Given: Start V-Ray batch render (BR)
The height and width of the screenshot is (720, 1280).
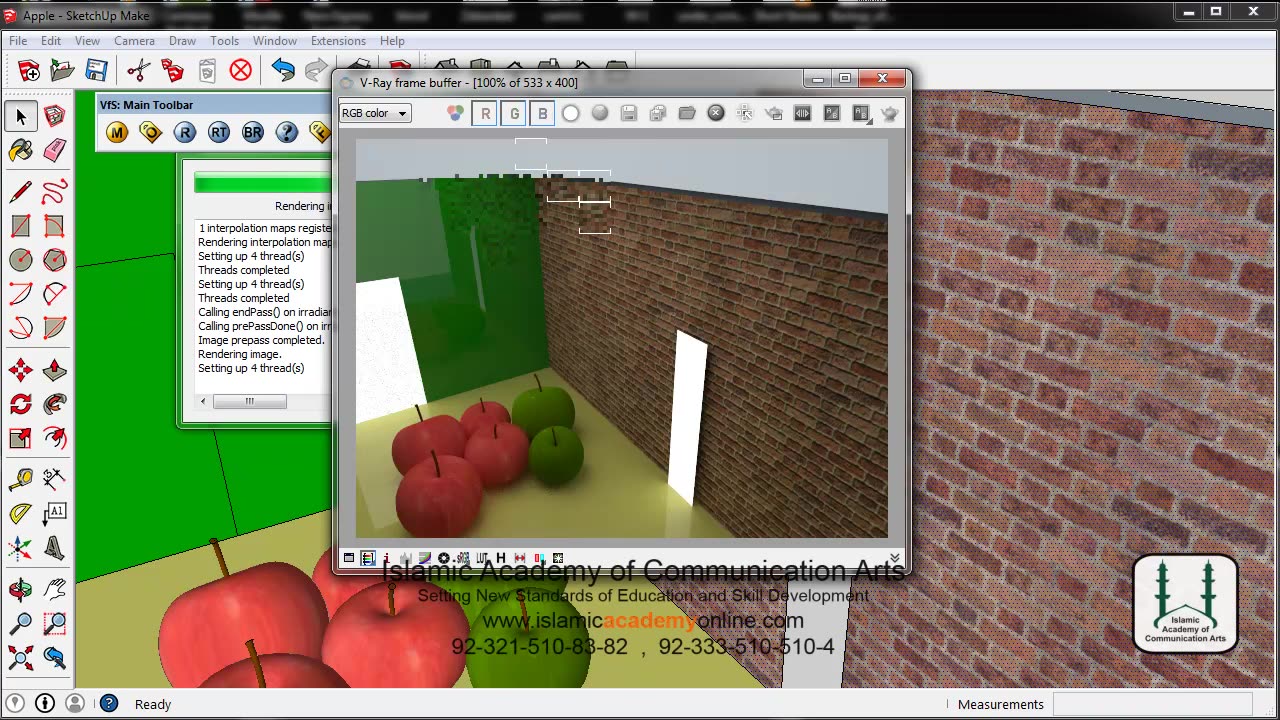Looking at the screenshot, I should point(253,132).
